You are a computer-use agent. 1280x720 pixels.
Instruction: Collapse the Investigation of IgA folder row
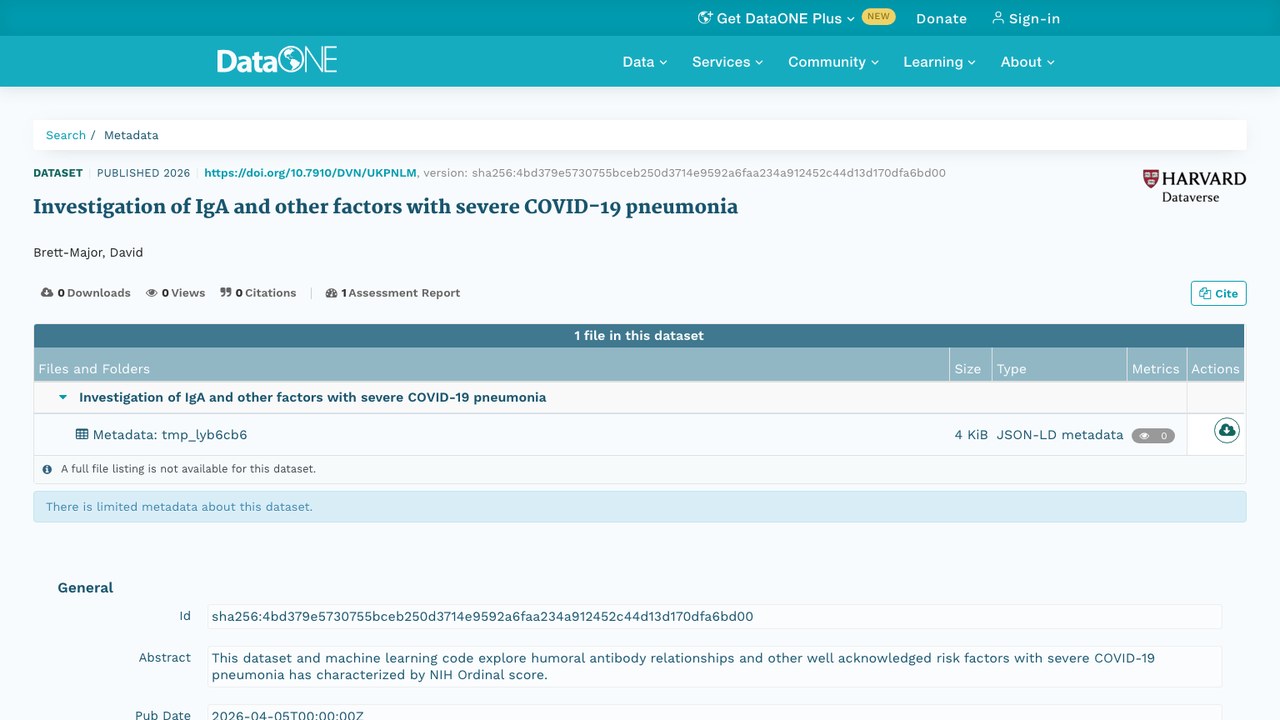point(63,397)
